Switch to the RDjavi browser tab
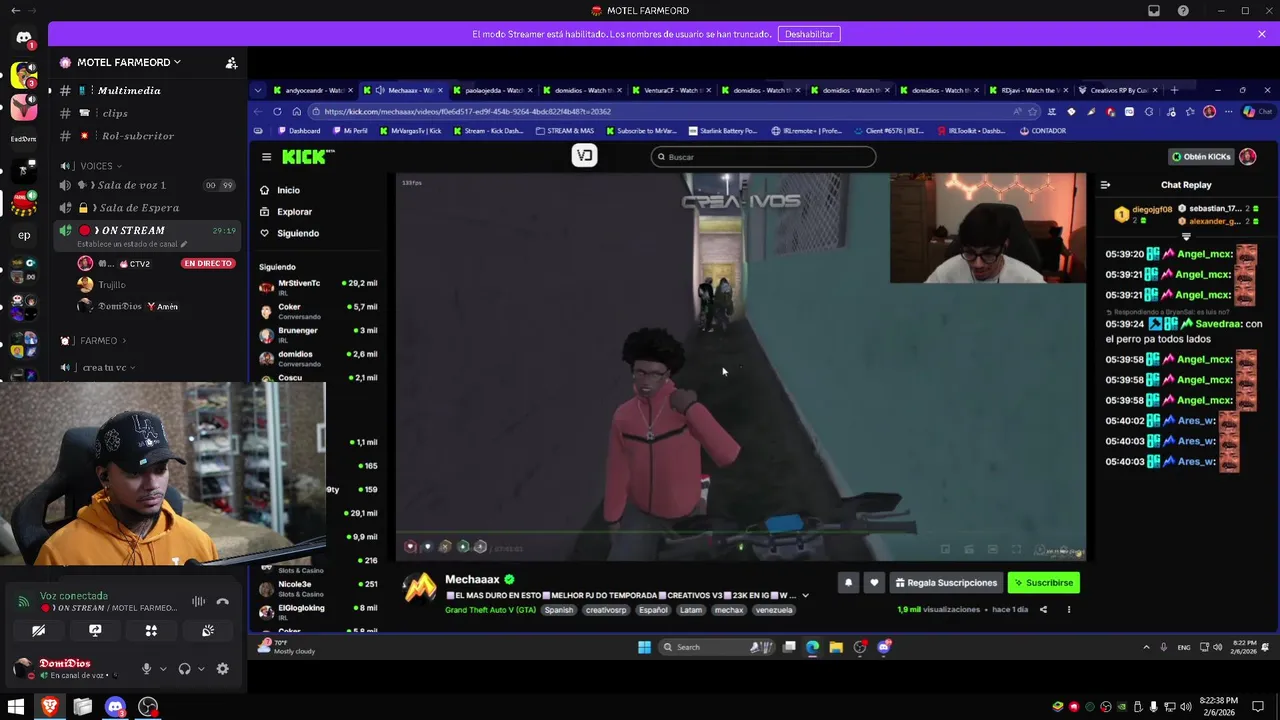Viewport: 1280px width, 720px height. pyautogui.click(x=1030, y=90)
